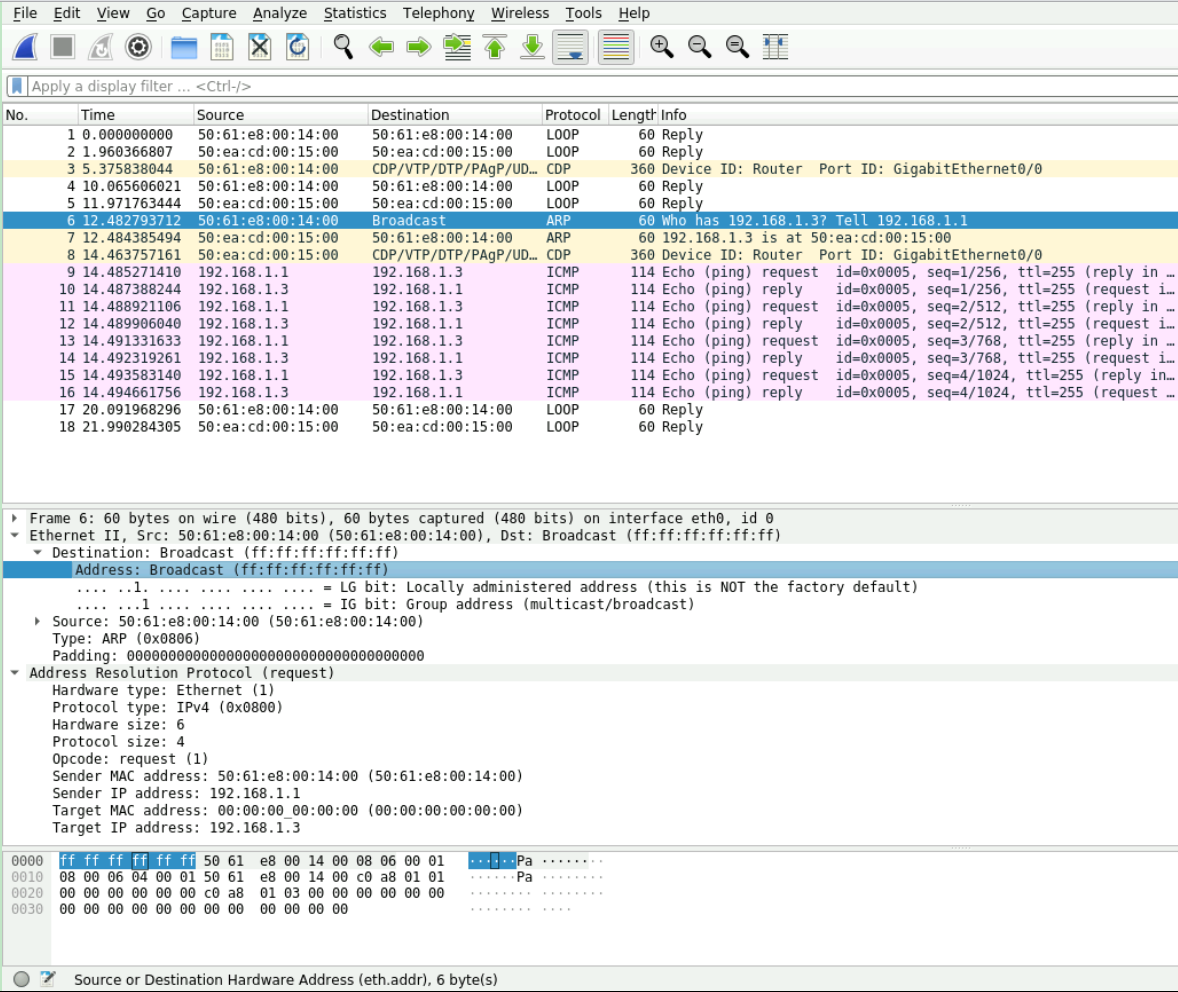The image size is (1178, 992).
Task: Close the current capture file icon
Action: point(260,47)
